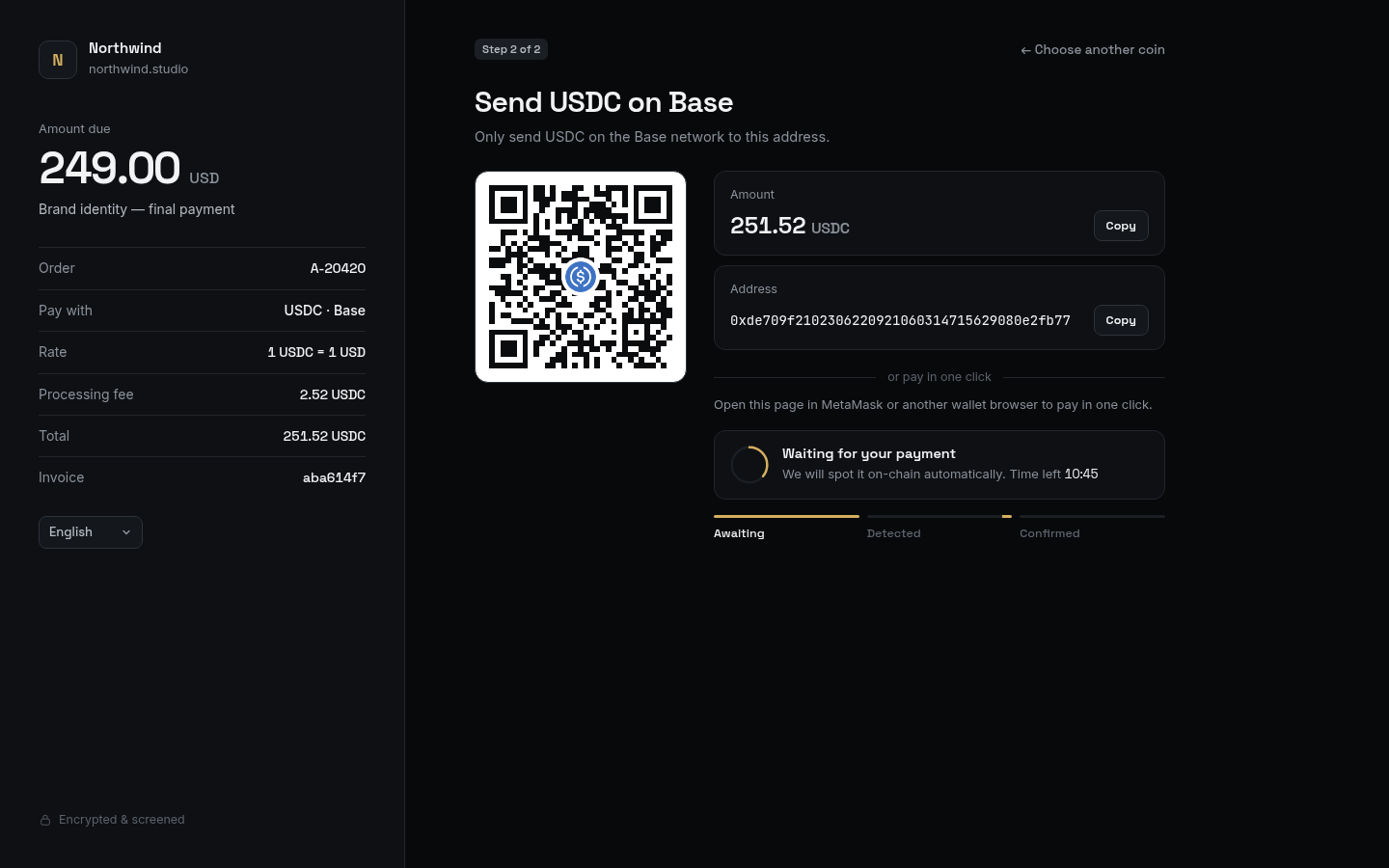Click the MetaMask one-click pay instruction

click(x=933, y=405)
